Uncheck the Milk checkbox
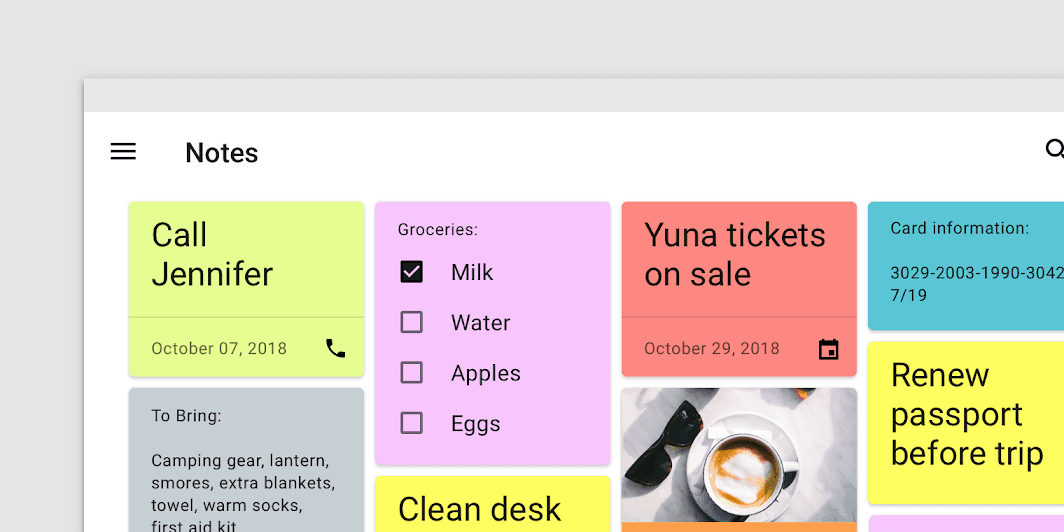1064x532 pixels. (411, 272)
